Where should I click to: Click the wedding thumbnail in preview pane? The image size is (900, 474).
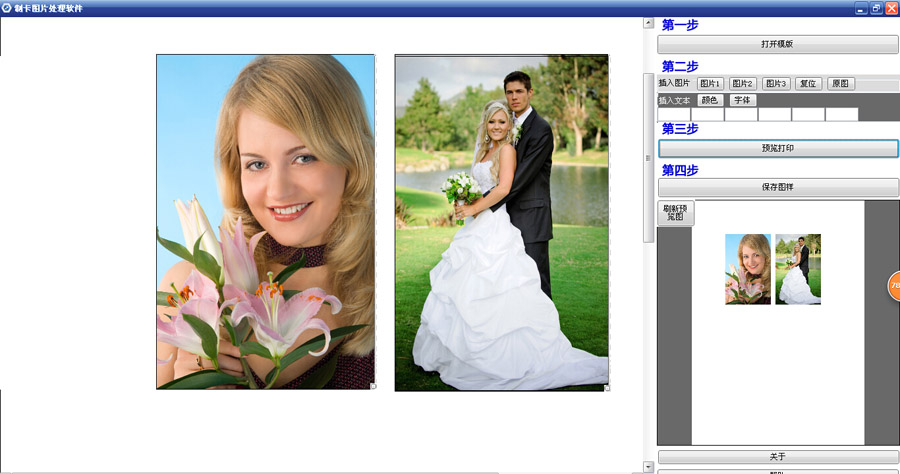[798, 269]
